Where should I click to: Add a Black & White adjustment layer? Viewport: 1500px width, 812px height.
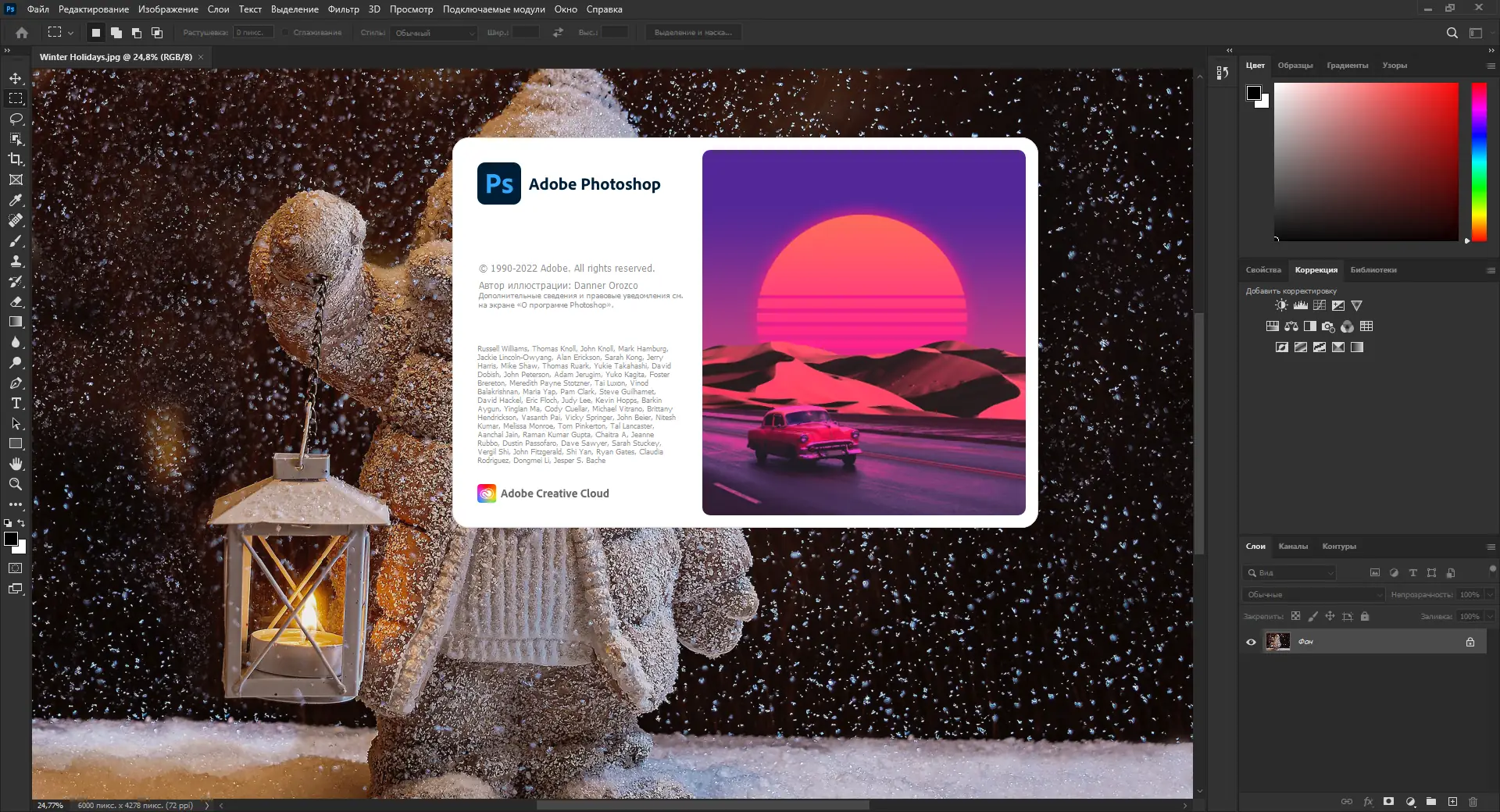1310,327
